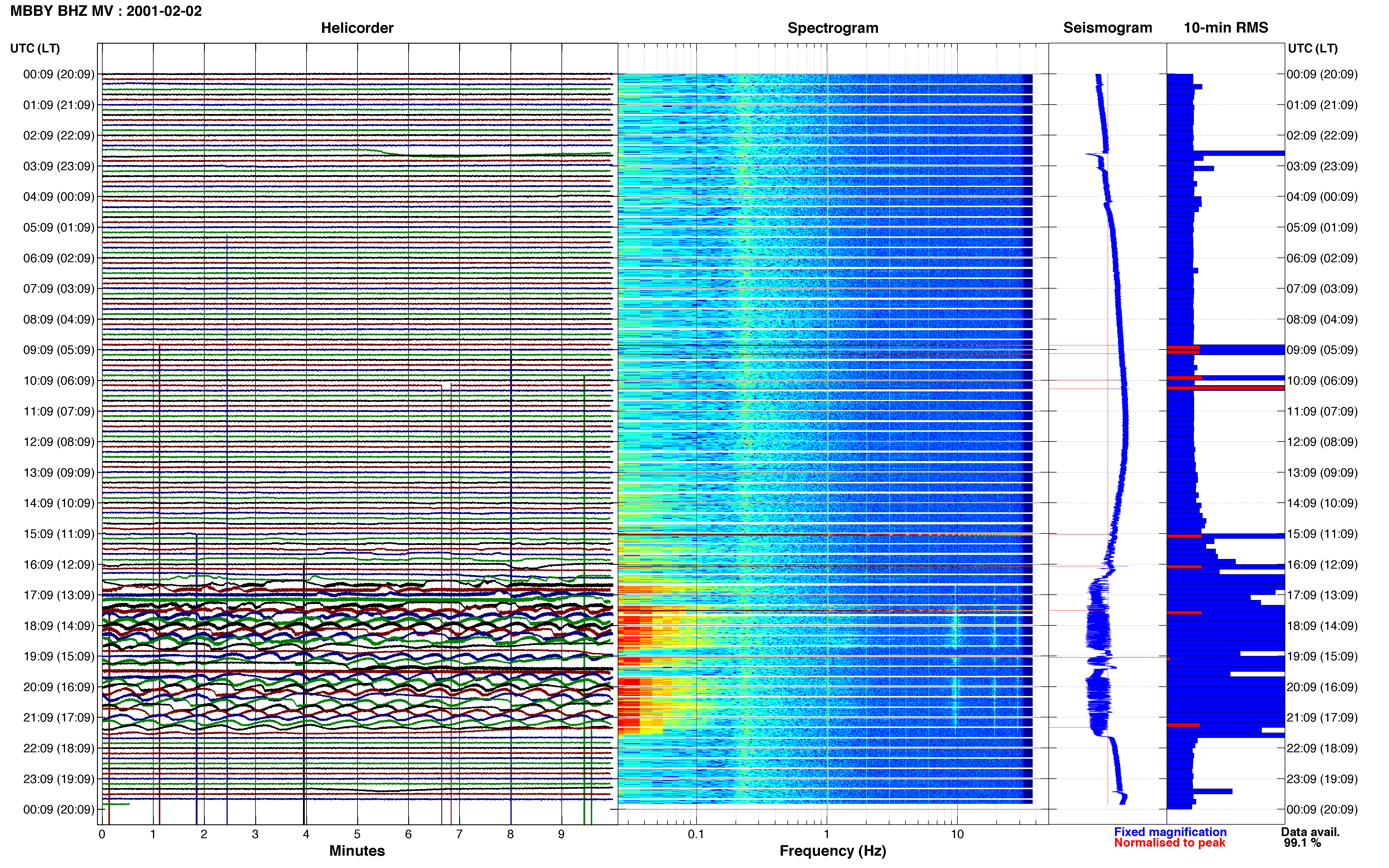Click left time label '17:09 (13:09)'
This screenshot has height=868, width=1389.
tap(59, 595)
